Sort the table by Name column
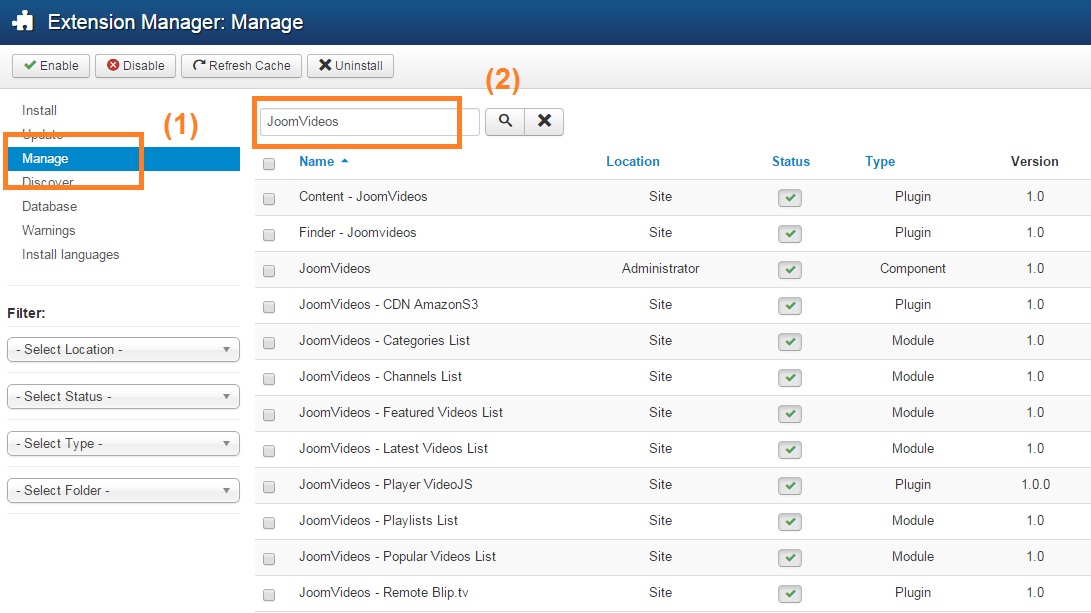The height and width of the screenshot is (613, 1091). (317, 161)
